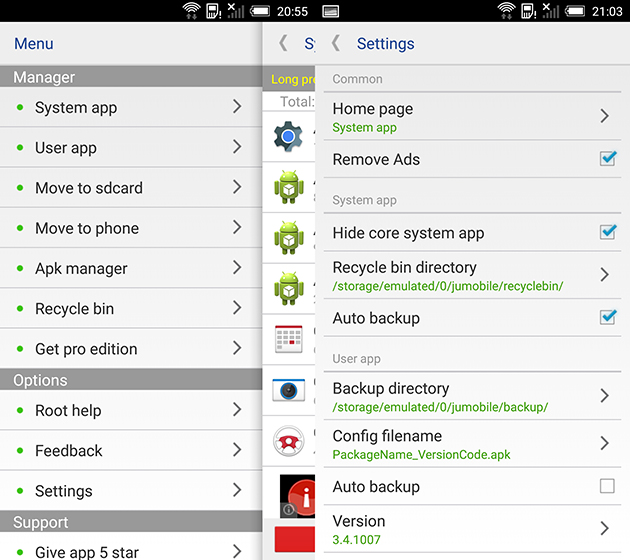Tap the camera app icon in list
Screen dimensions: 630x560
289,388
